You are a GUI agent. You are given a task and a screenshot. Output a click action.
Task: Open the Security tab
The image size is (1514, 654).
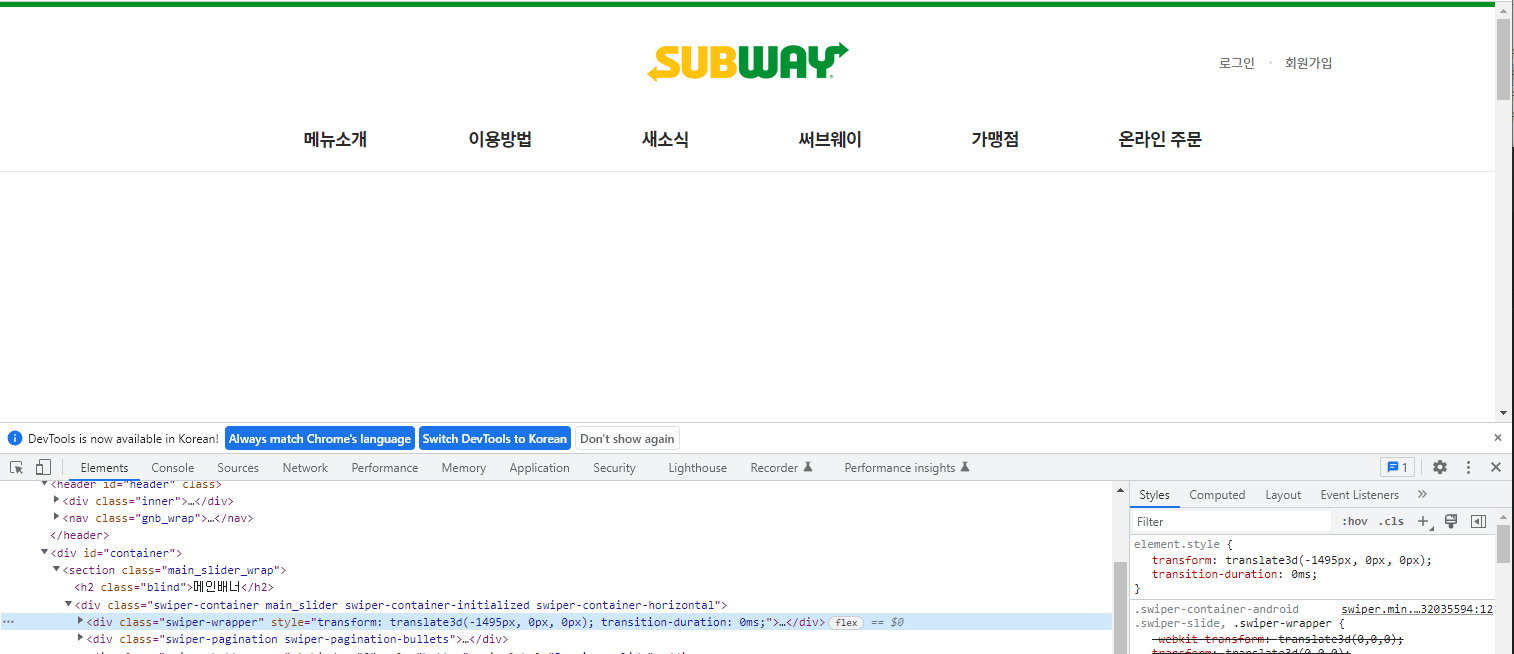pos(614,467)
